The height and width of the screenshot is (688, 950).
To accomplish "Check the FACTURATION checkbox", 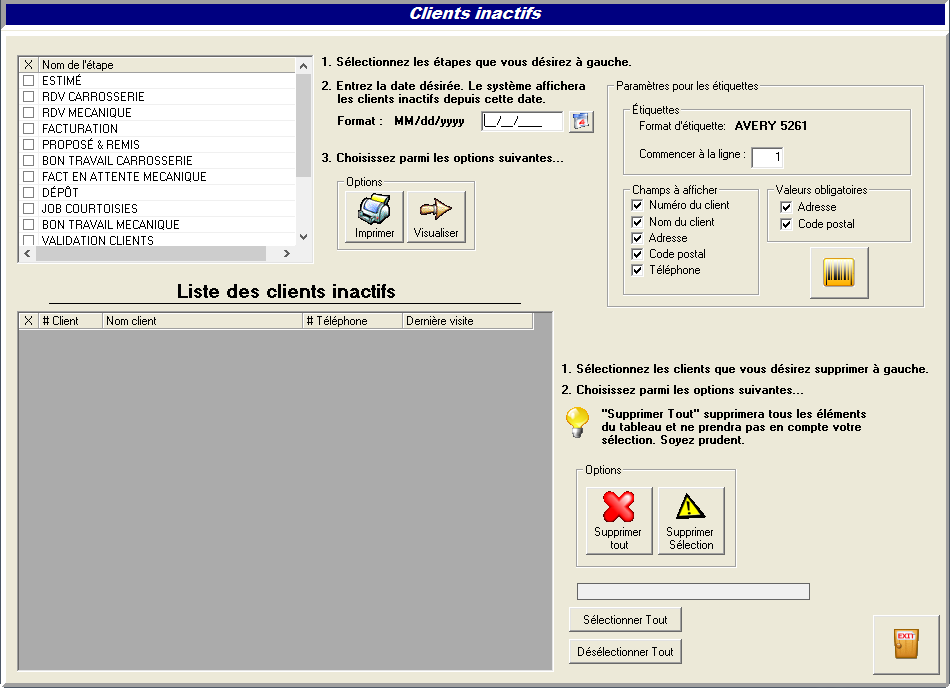I will click(28, 128).
